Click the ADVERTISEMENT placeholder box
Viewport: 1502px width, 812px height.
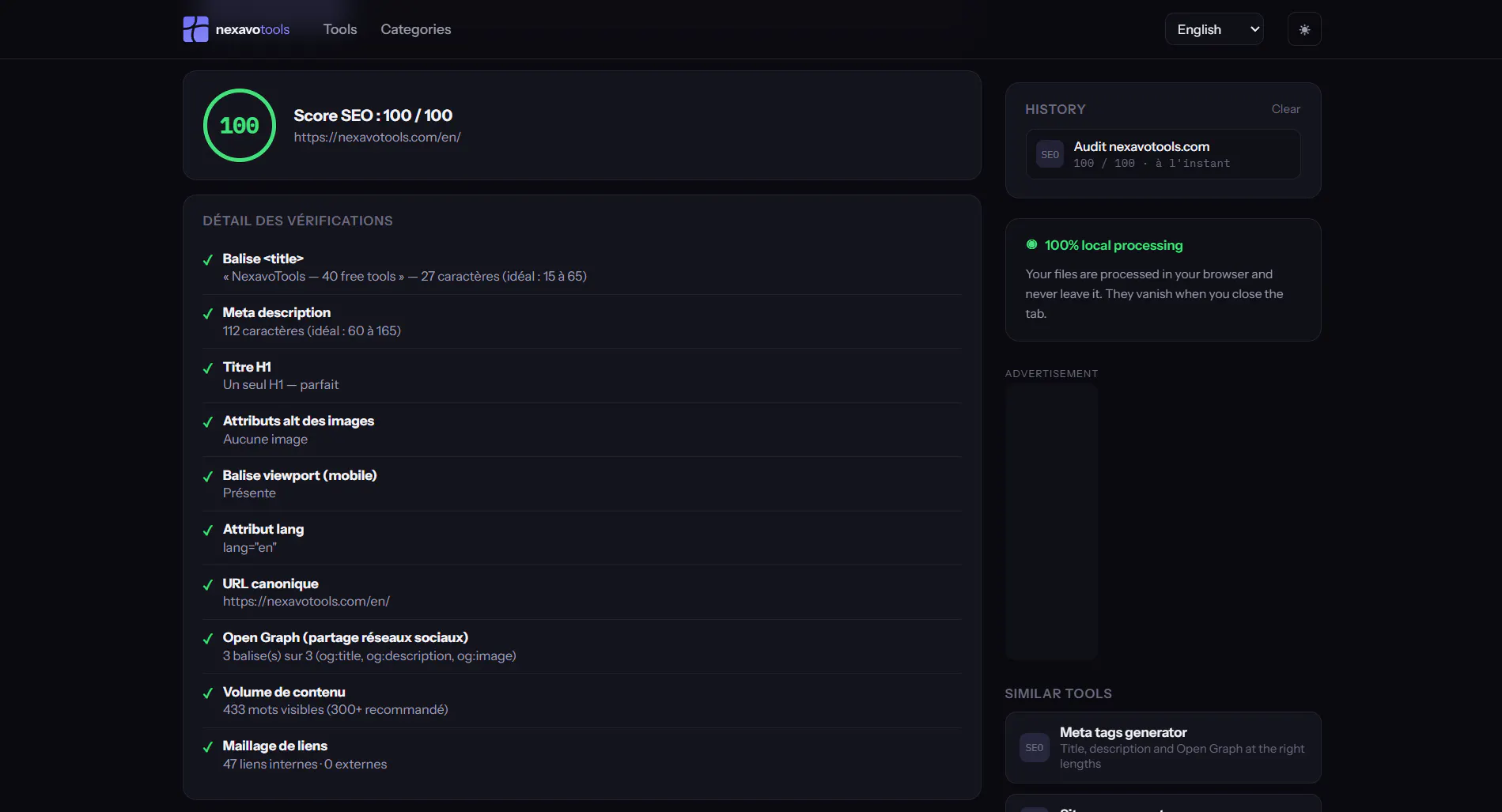[x=1051, y=522]
